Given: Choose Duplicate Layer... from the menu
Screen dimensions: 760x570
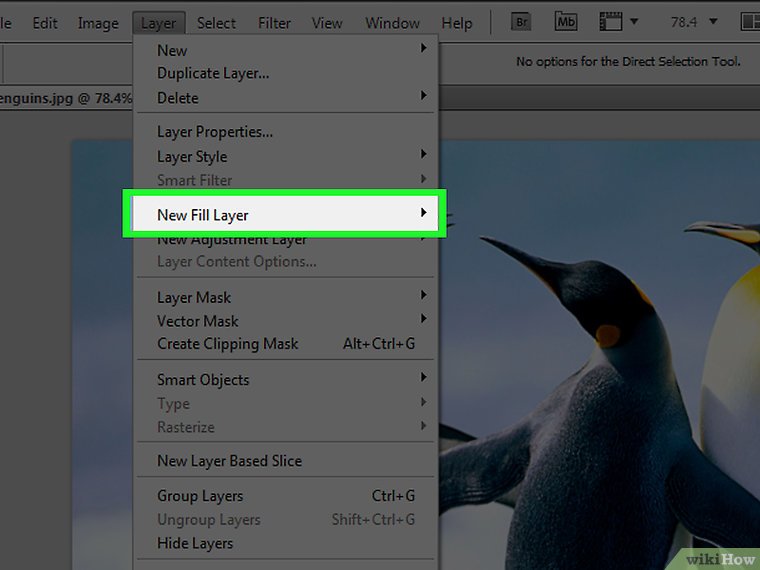Looking at the screenshot, I should pyautogui.click(x=213, y=73).
